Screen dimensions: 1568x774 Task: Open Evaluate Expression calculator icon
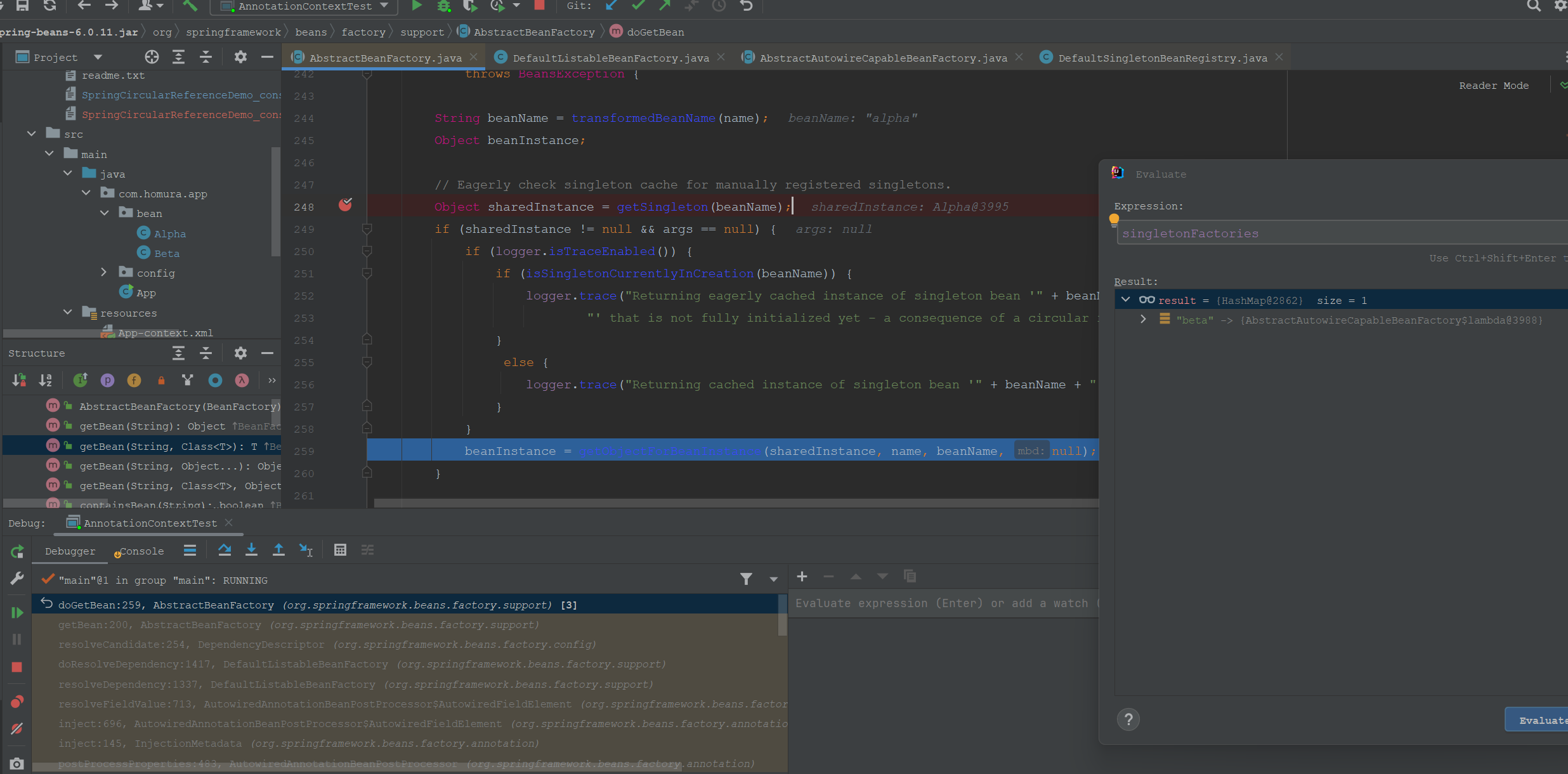coord(340,550)
